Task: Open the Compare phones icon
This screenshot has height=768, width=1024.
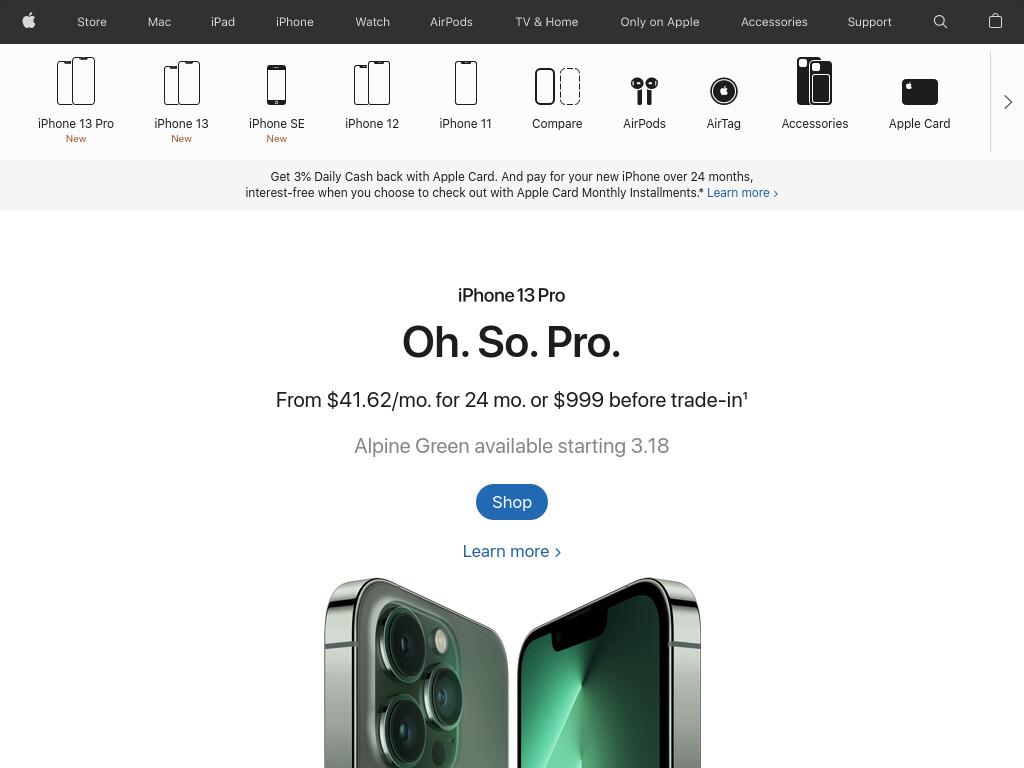Action: coord(557,86)
